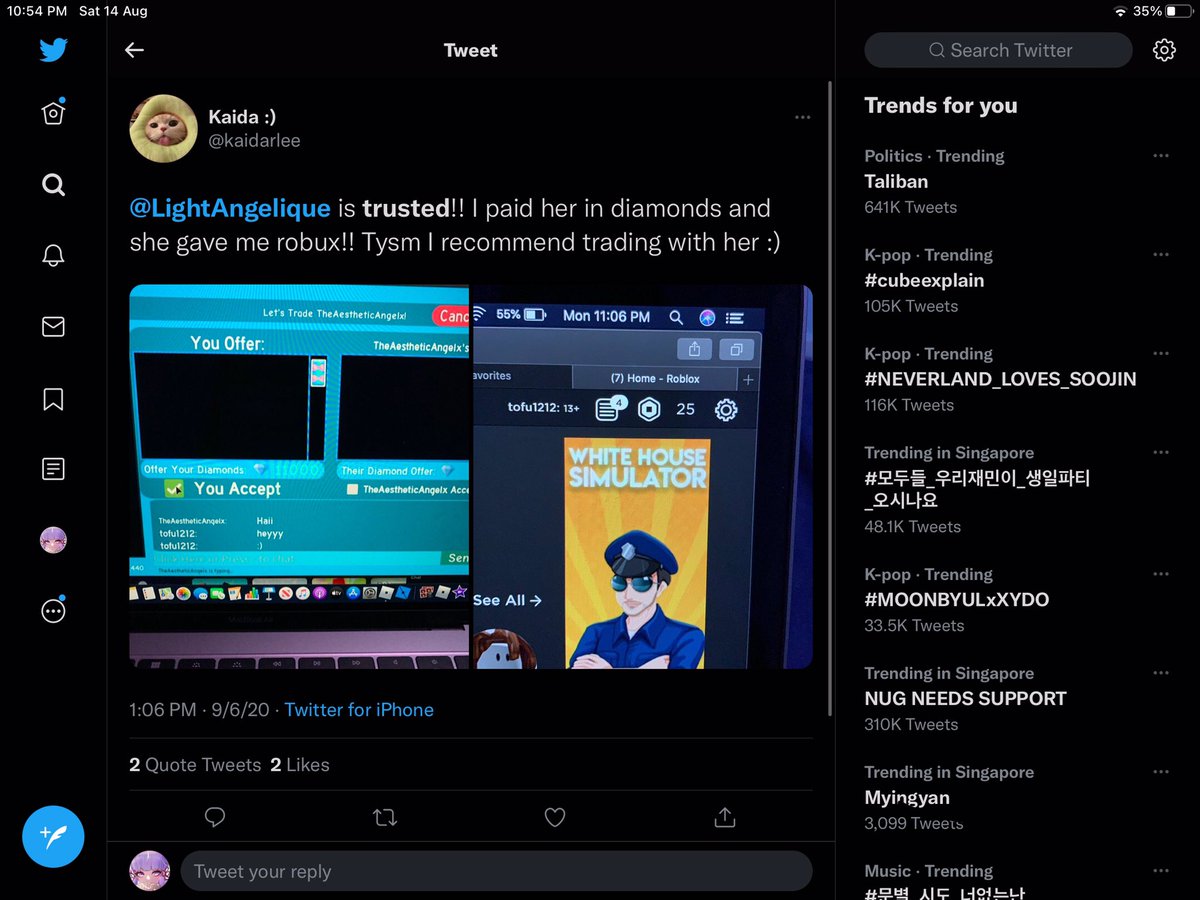Open options for Music Trending entry

point(1160,872)
